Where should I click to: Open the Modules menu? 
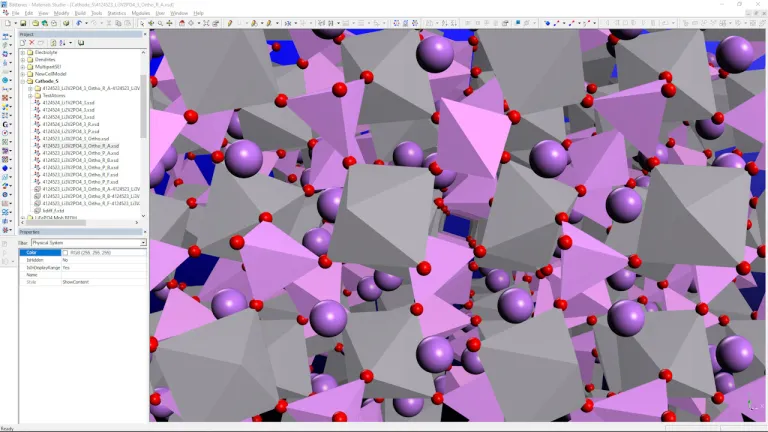(x=140, y=13)
